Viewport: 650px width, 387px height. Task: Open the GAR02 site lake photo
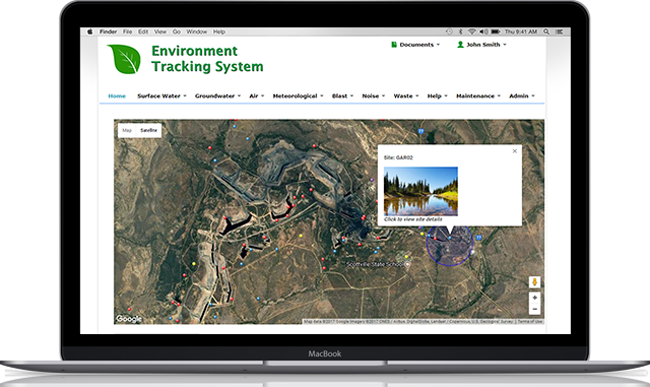pyautogui.click(x=421, y=191)
